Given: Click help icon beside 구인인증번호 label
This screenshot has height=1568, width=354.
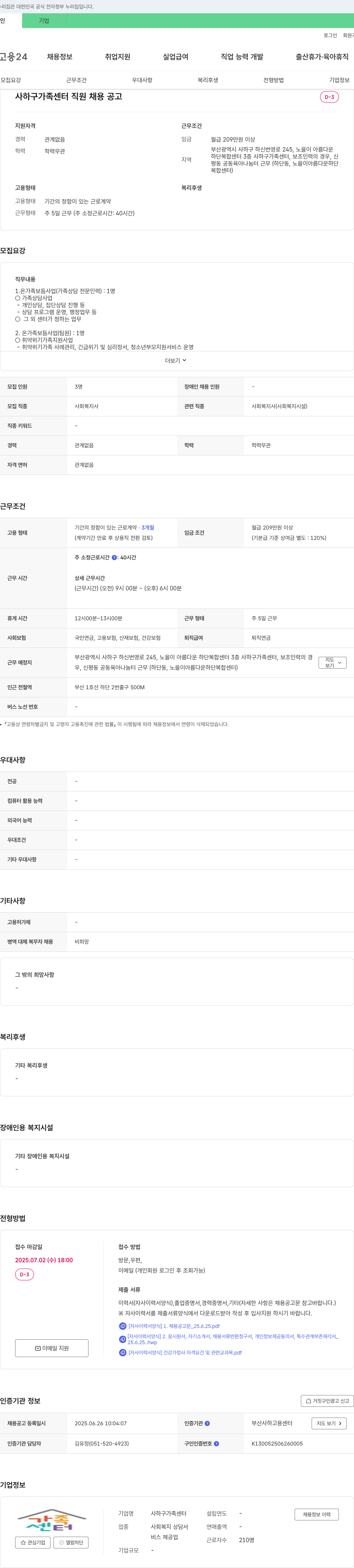Looking at the screenshot, I should 216,1443.
